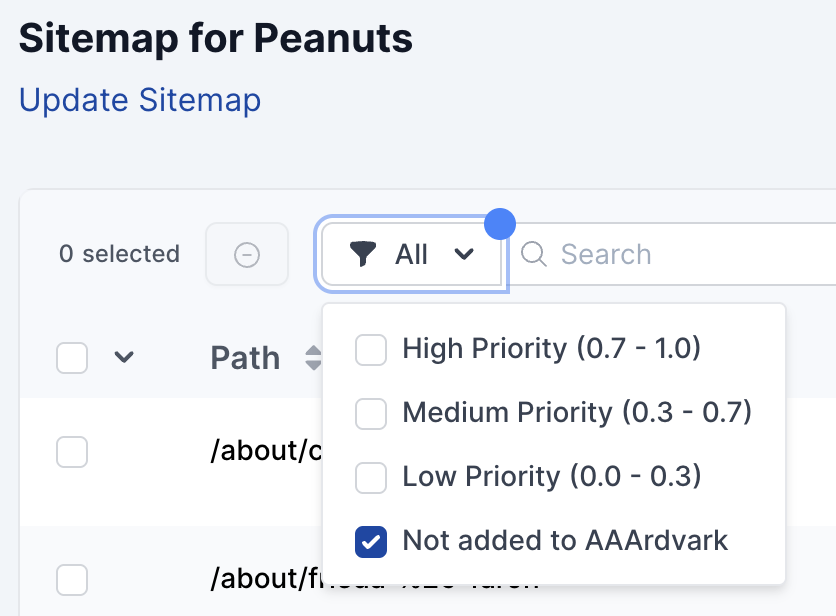This screenshot has height=616, width=836.
Task: Click the Path column sort arrows
Action: coord(313,358)
